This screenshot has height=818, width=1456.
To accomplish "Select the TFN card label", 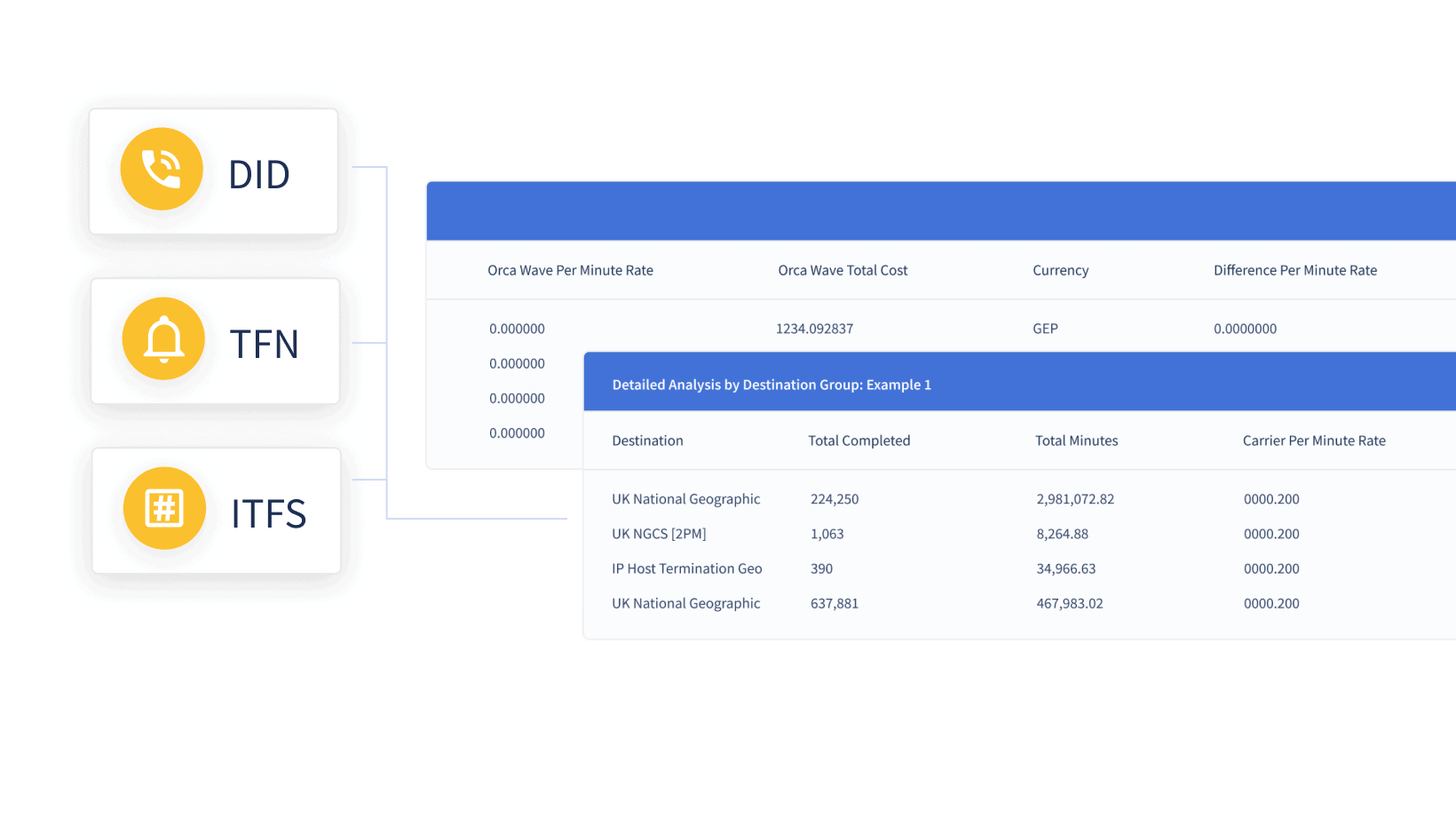I will tap(265, 344).
